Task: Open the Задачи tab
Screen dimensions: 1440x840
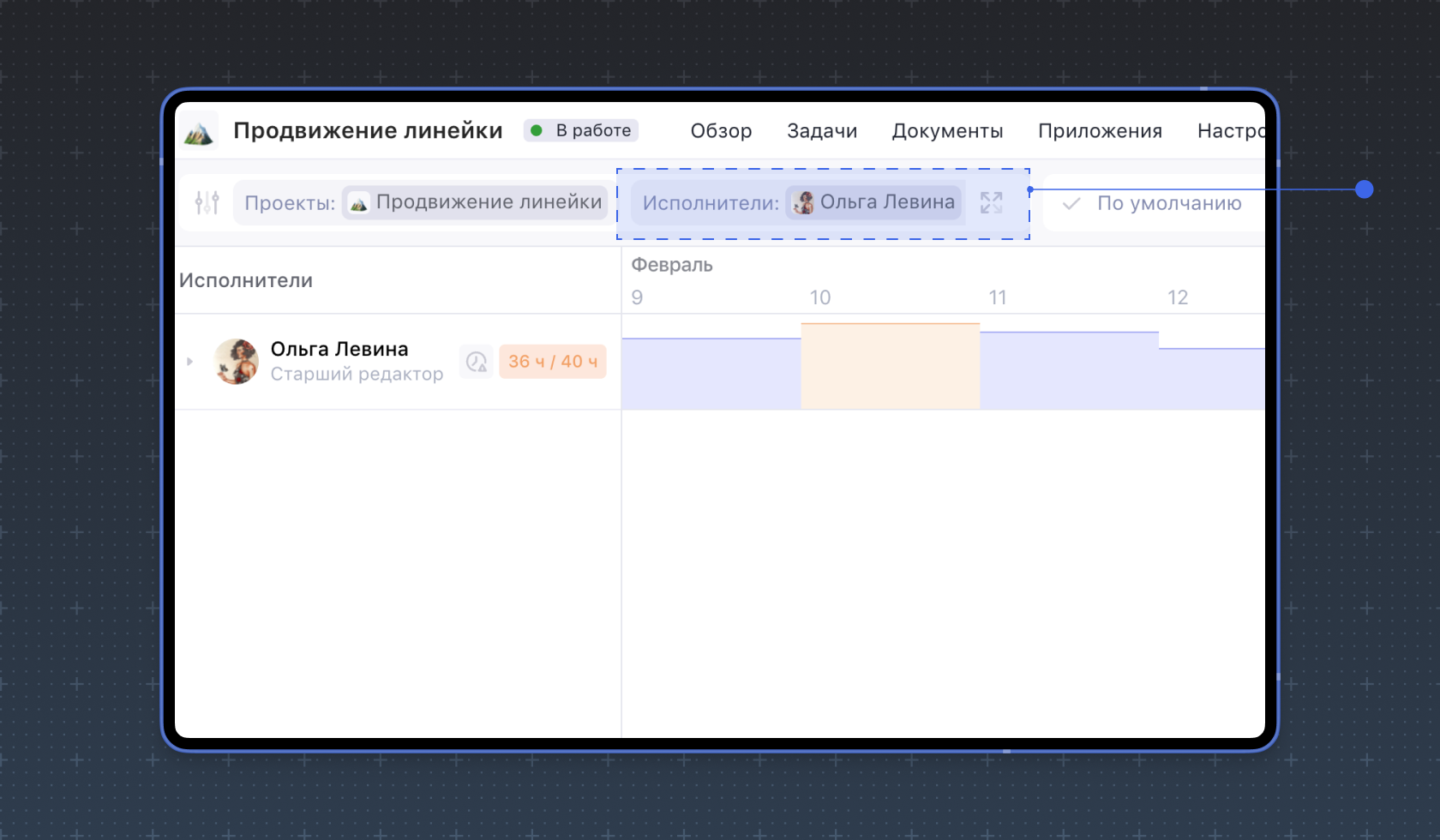Action: tap(821, 131)
